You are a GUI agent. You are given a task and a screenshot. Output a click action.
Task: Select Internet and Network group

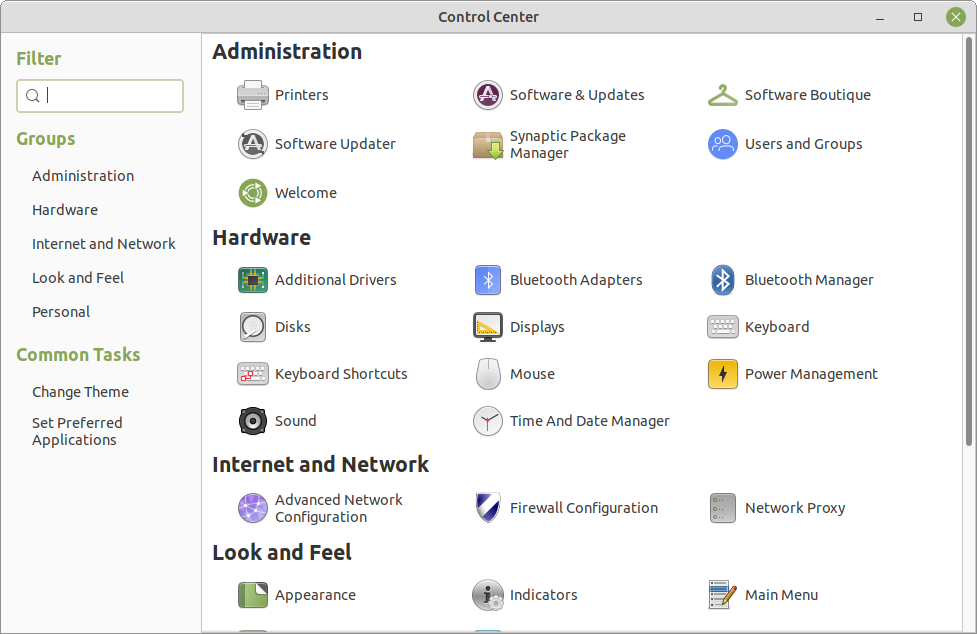pyautogui.click(x=104, y=243)
